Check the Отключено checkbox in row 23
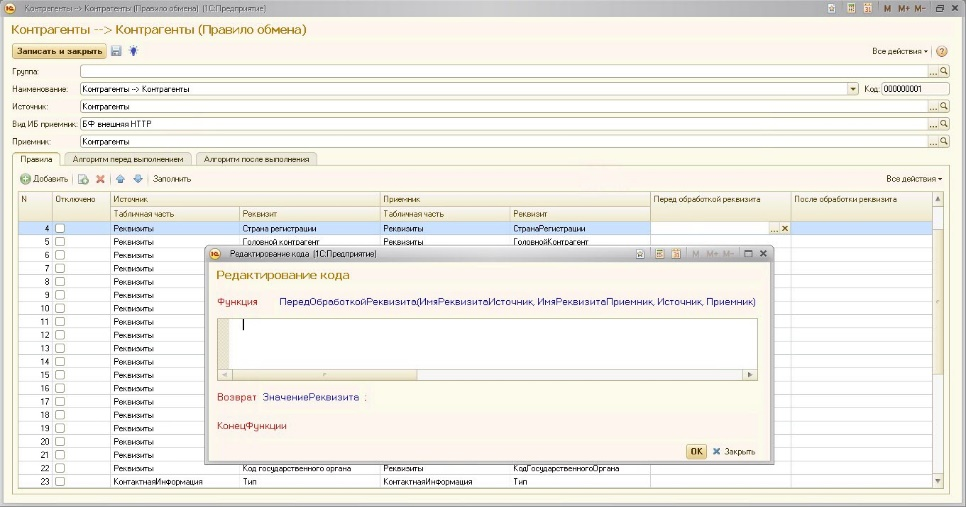 [60, 481]
